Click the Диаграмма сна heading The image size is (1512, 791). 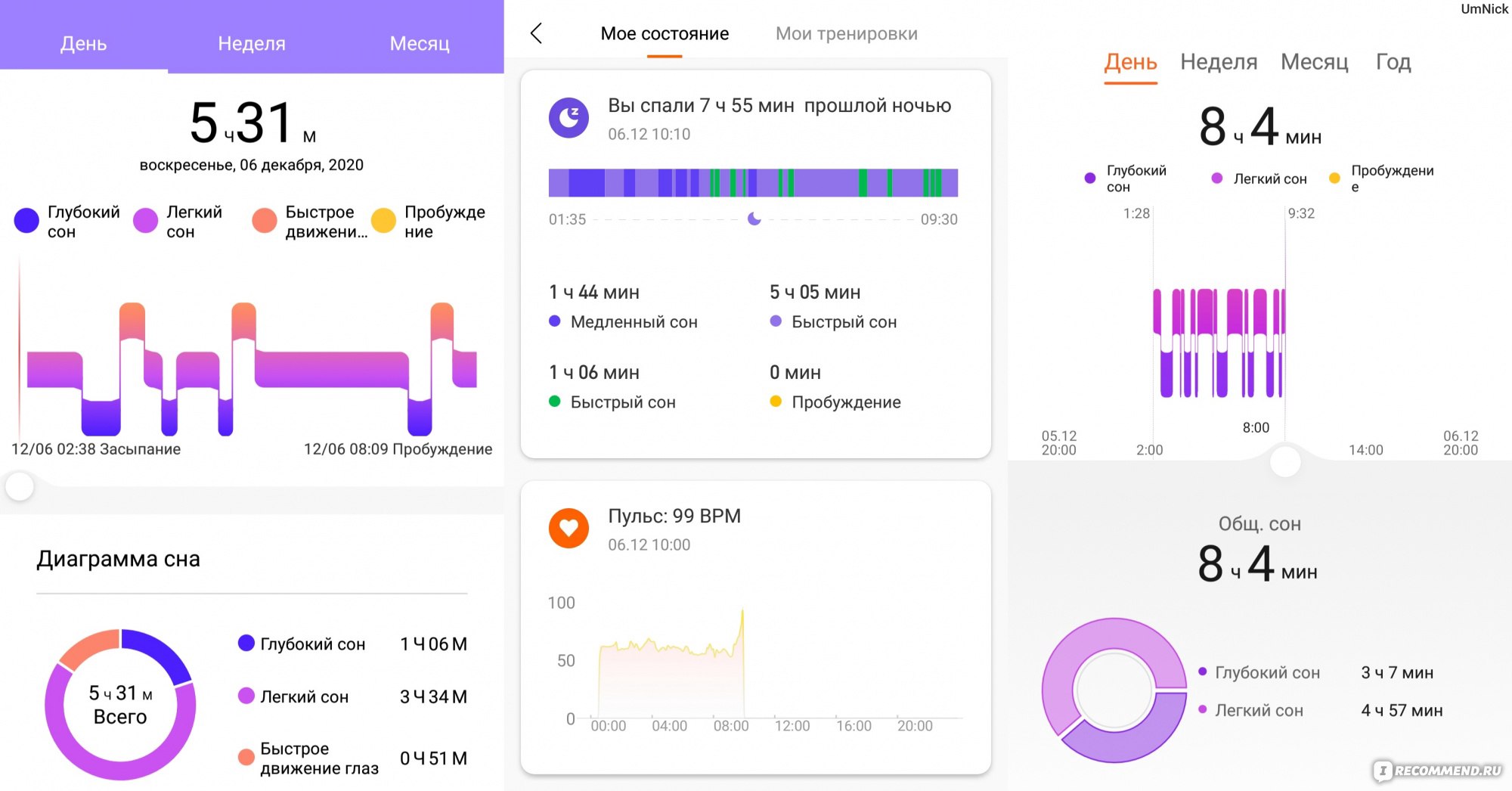click(x=119, y=559)
